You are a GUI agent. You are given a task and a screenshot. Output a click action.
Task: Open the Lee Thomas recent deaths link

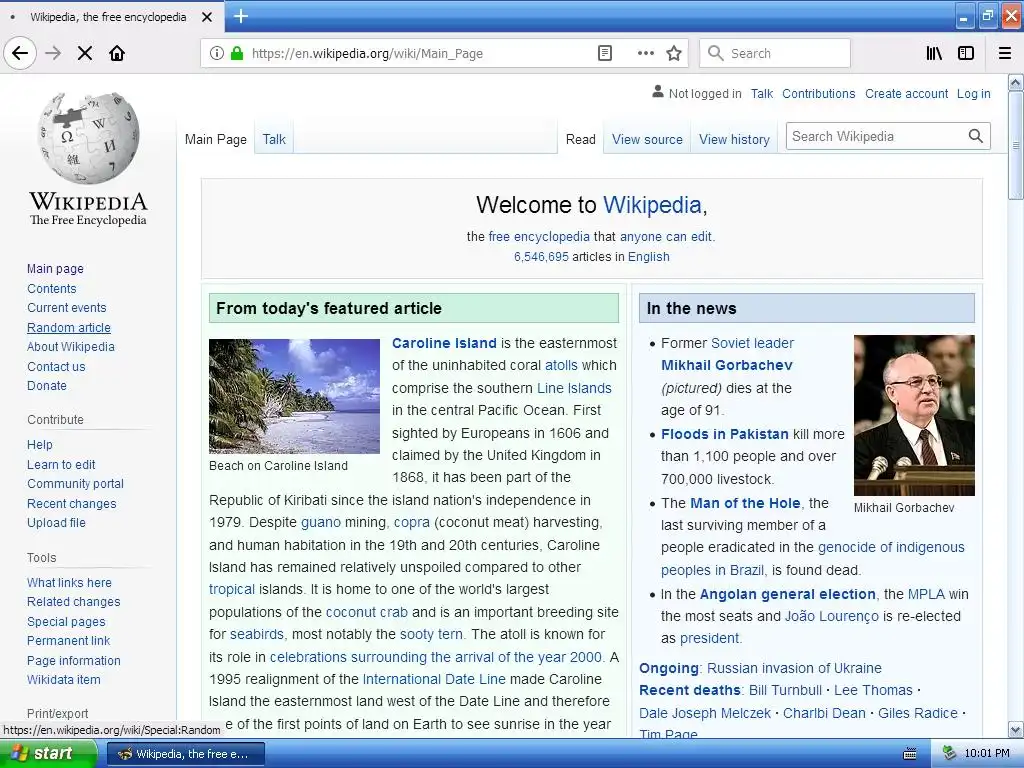pos(873,690)
